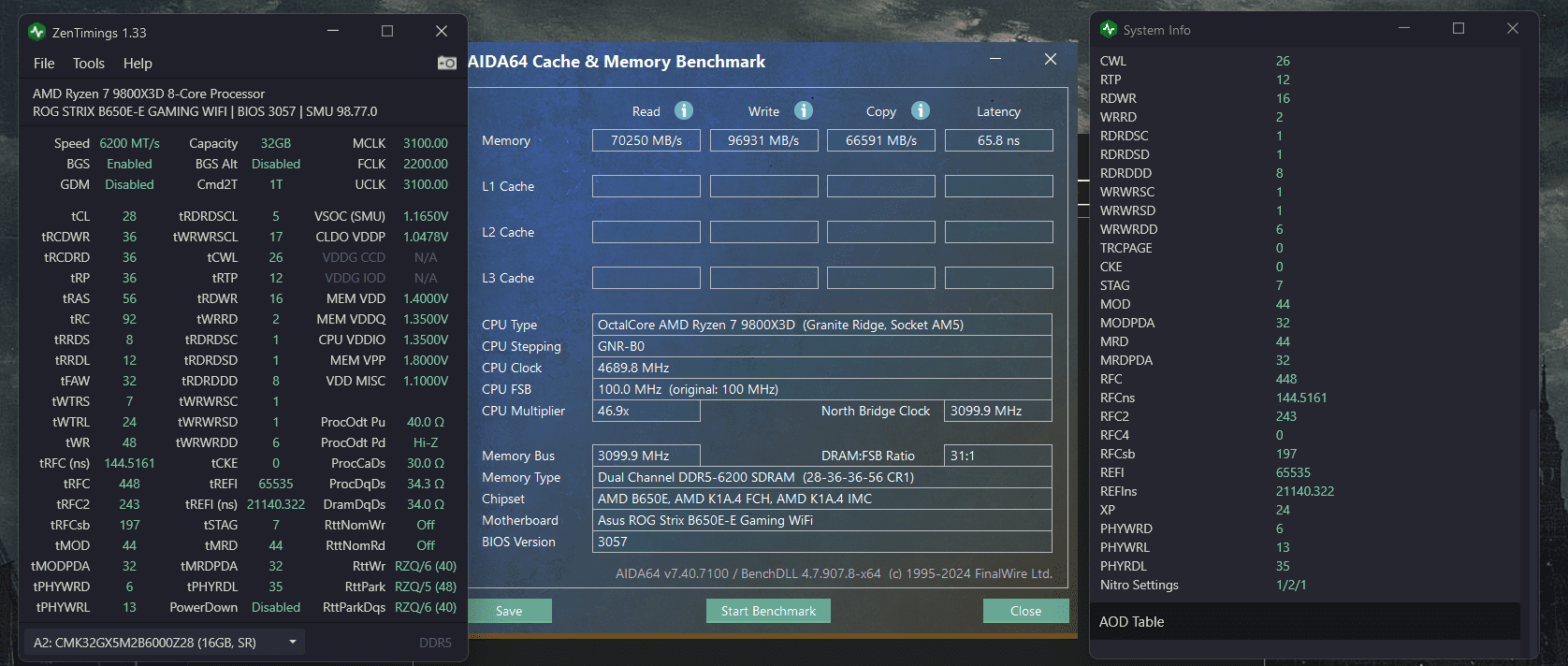Click the Chipset AMD B650E field

(822, 499)
